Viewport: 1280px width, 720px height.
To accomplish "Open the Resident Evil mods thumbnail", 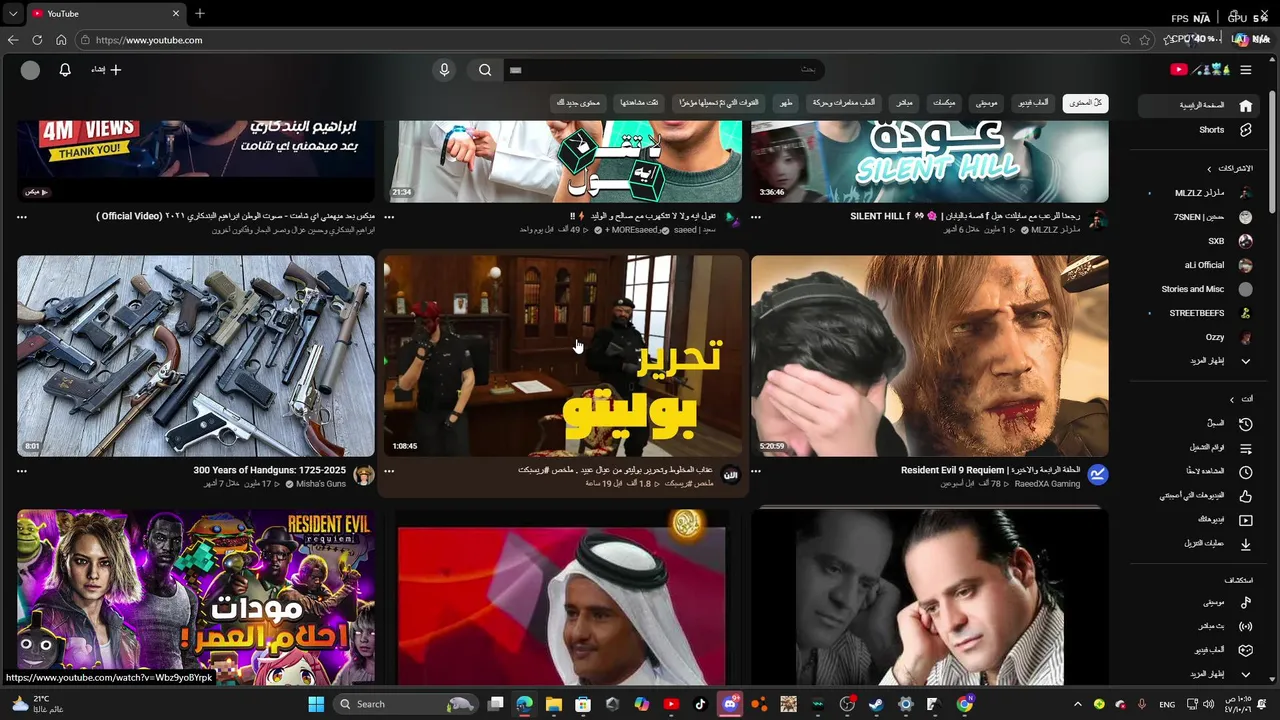I will [196, 598].
